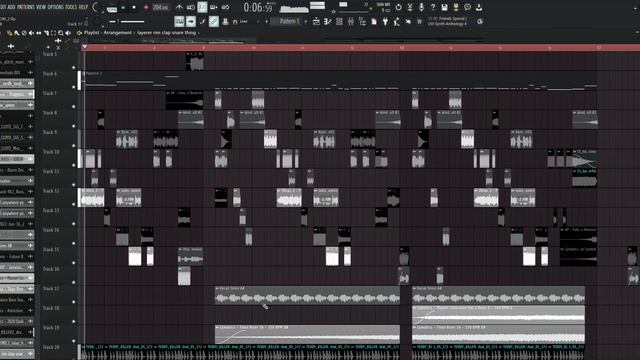Click the power-shaped icon in top toolbar
Viewport: 640px width, 360px height.
coord(398,7)
